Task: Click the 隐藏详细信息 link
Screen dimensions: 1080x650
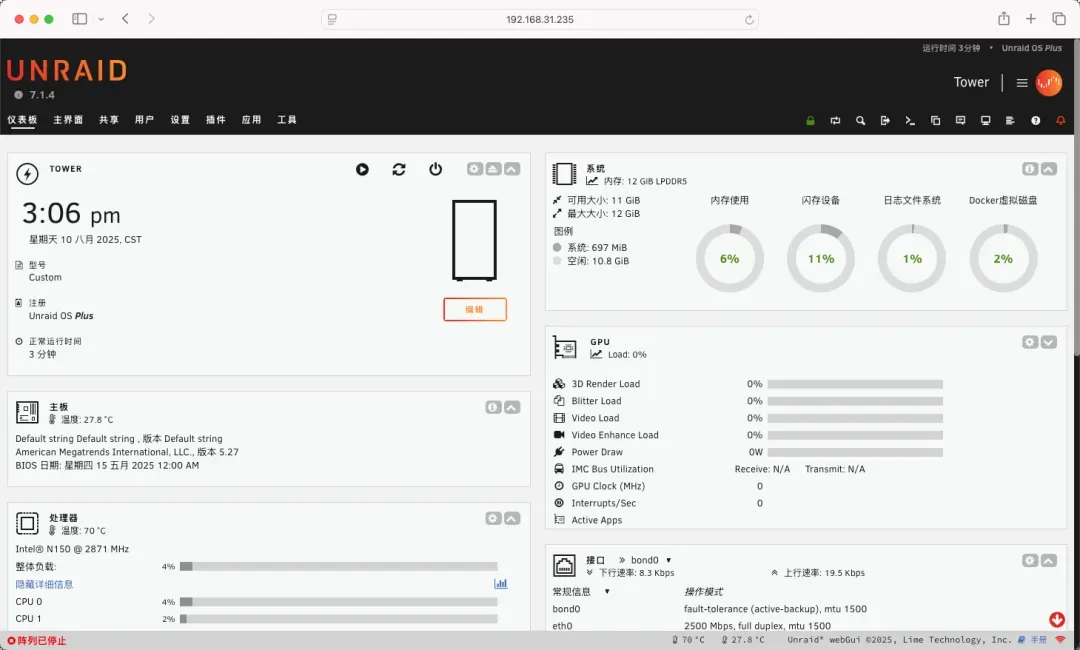Action: [44, 584]
